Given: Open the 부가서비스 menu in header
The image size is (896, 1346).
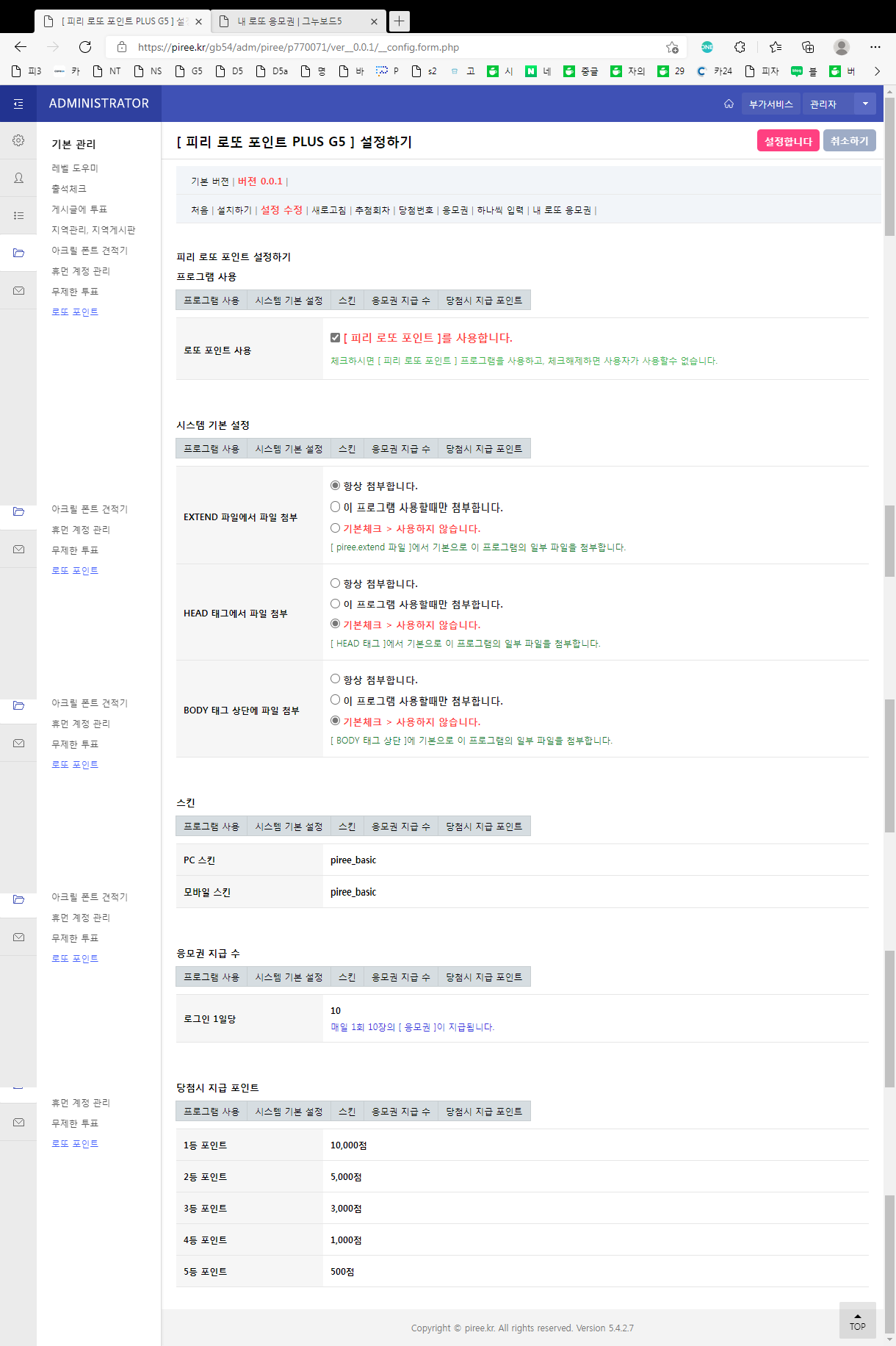Looking at the screenshot, I should tap(770, 104).
